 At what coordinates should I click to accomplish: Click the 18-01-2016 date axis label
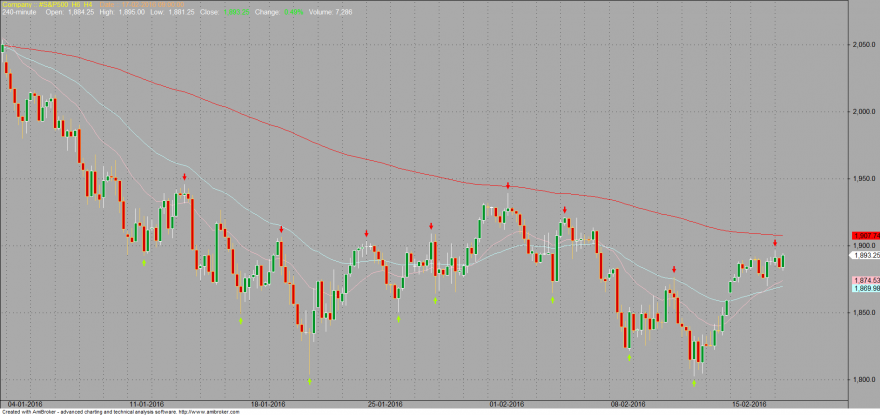click(x=267, y=404)
